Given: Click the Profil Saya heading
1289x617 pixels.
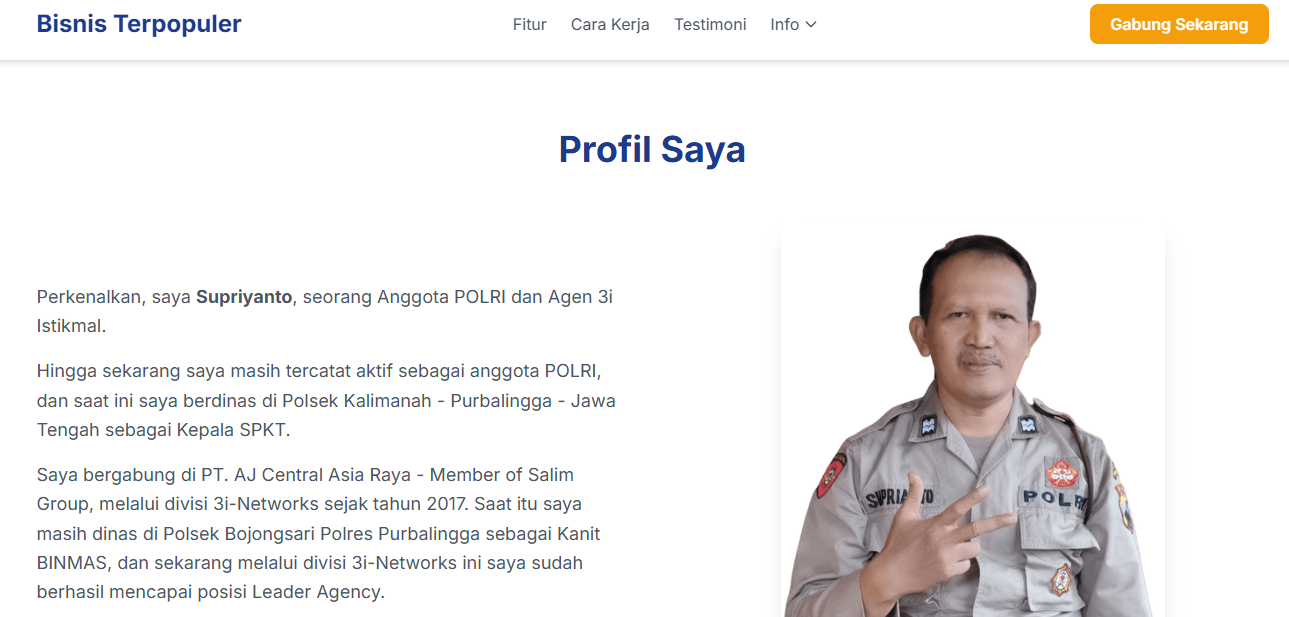Looking at the screenshot, I should (x=652, y=149).
